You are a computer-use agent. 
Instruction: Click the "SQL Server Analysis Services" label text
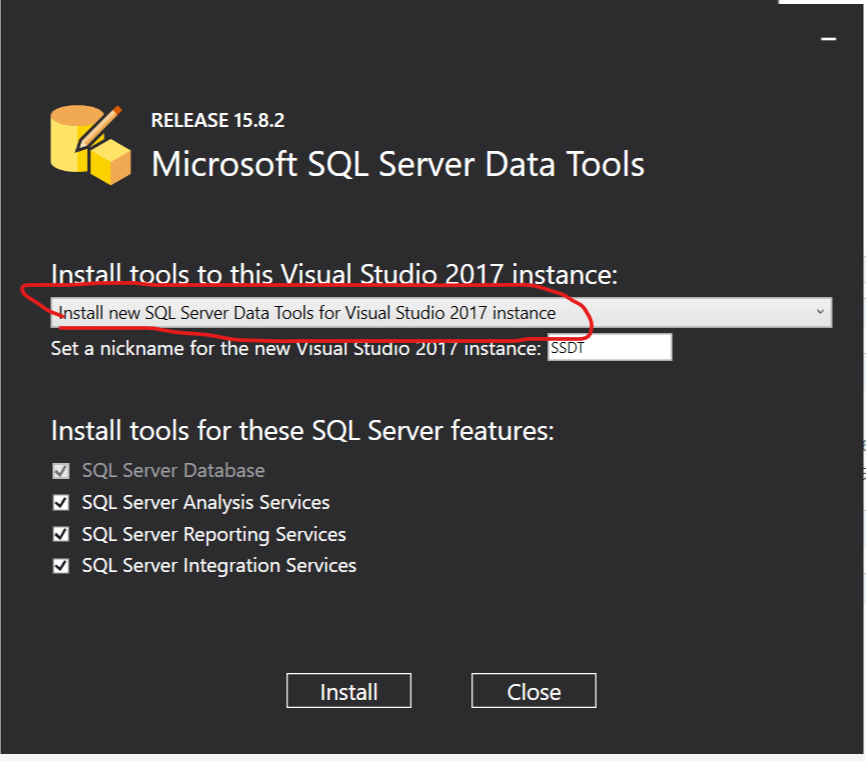tap(205, 503)
